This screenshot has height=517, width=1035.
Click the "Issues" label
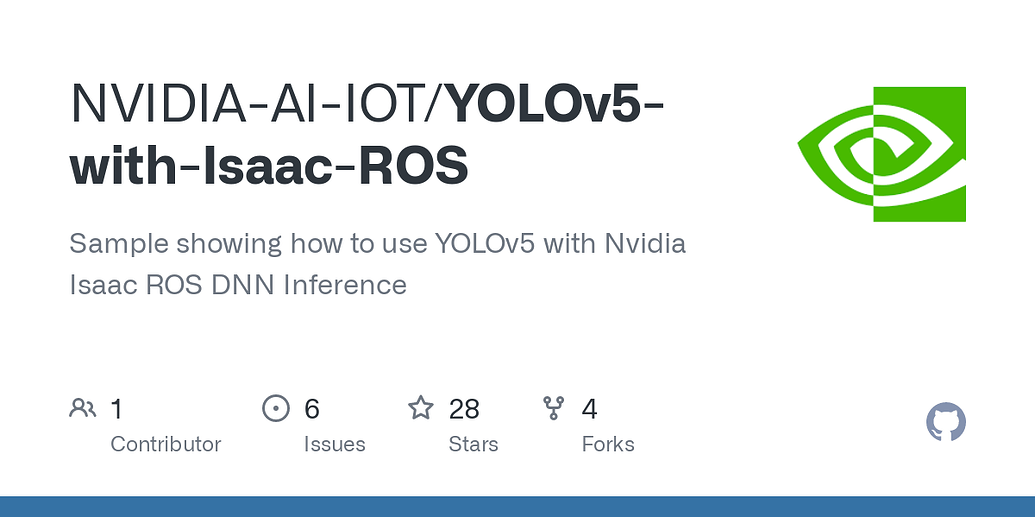[x=334, y=444]
